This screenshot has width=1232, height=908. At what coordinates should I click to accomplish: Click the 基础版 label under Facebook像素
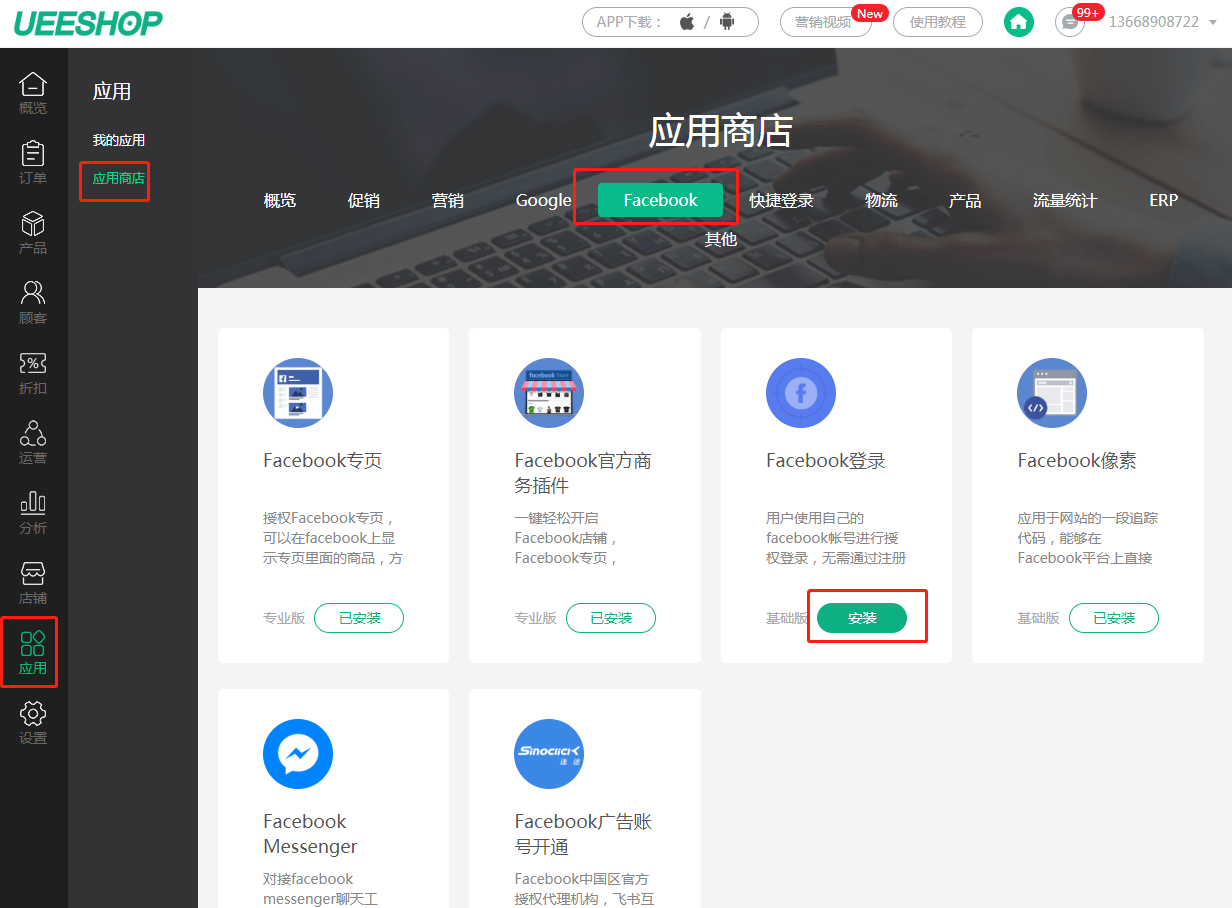[1038, 618]
